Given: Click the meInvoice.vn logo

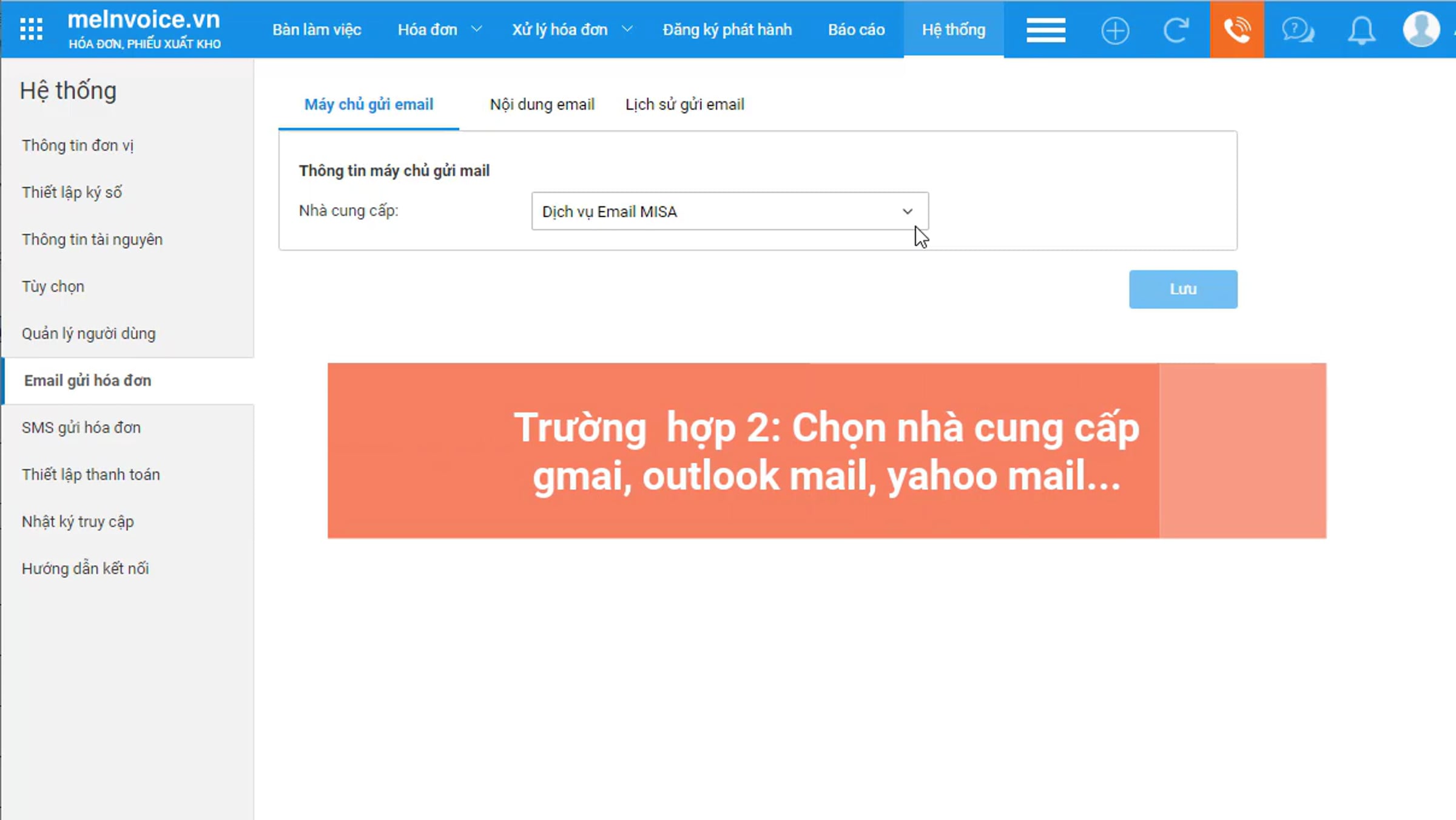Looking at the screenshot, I should 144,29.
